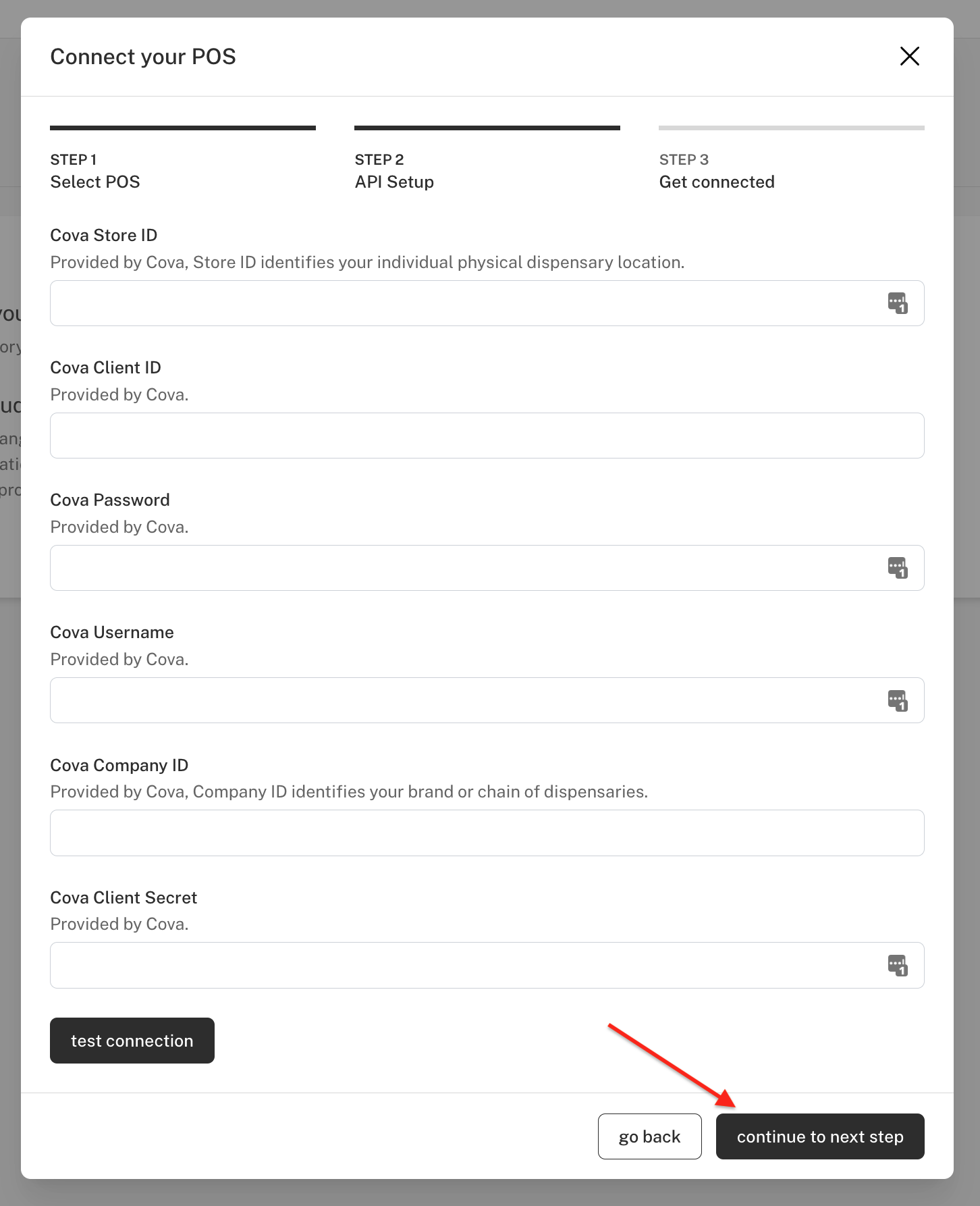Click the Connect your POS dialog title
This screenshot has width=980, height=1206.
(x=143, y=57)
